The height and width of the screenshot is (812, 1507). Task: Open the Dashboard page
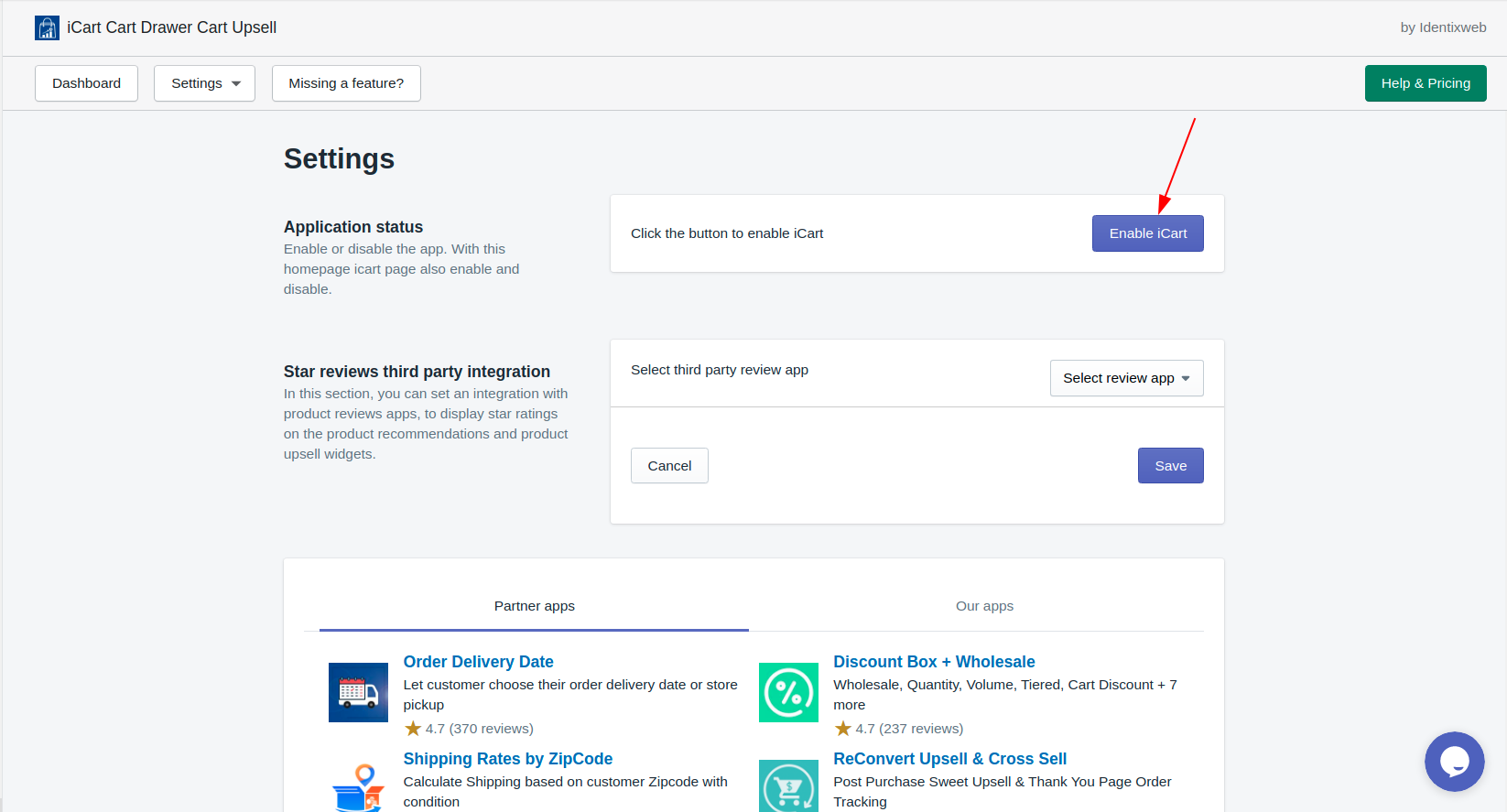[x=86, y=83]
